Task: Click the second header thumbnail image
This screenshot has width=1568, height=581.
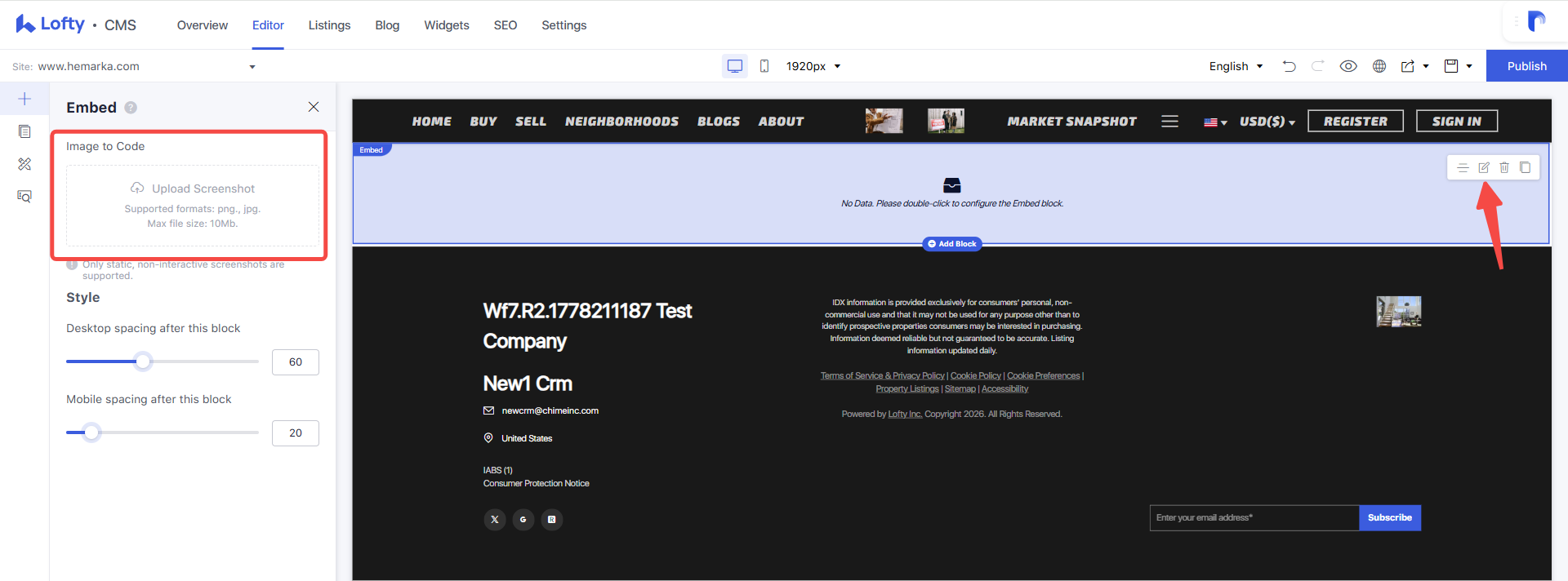Action: pos(946,121)
